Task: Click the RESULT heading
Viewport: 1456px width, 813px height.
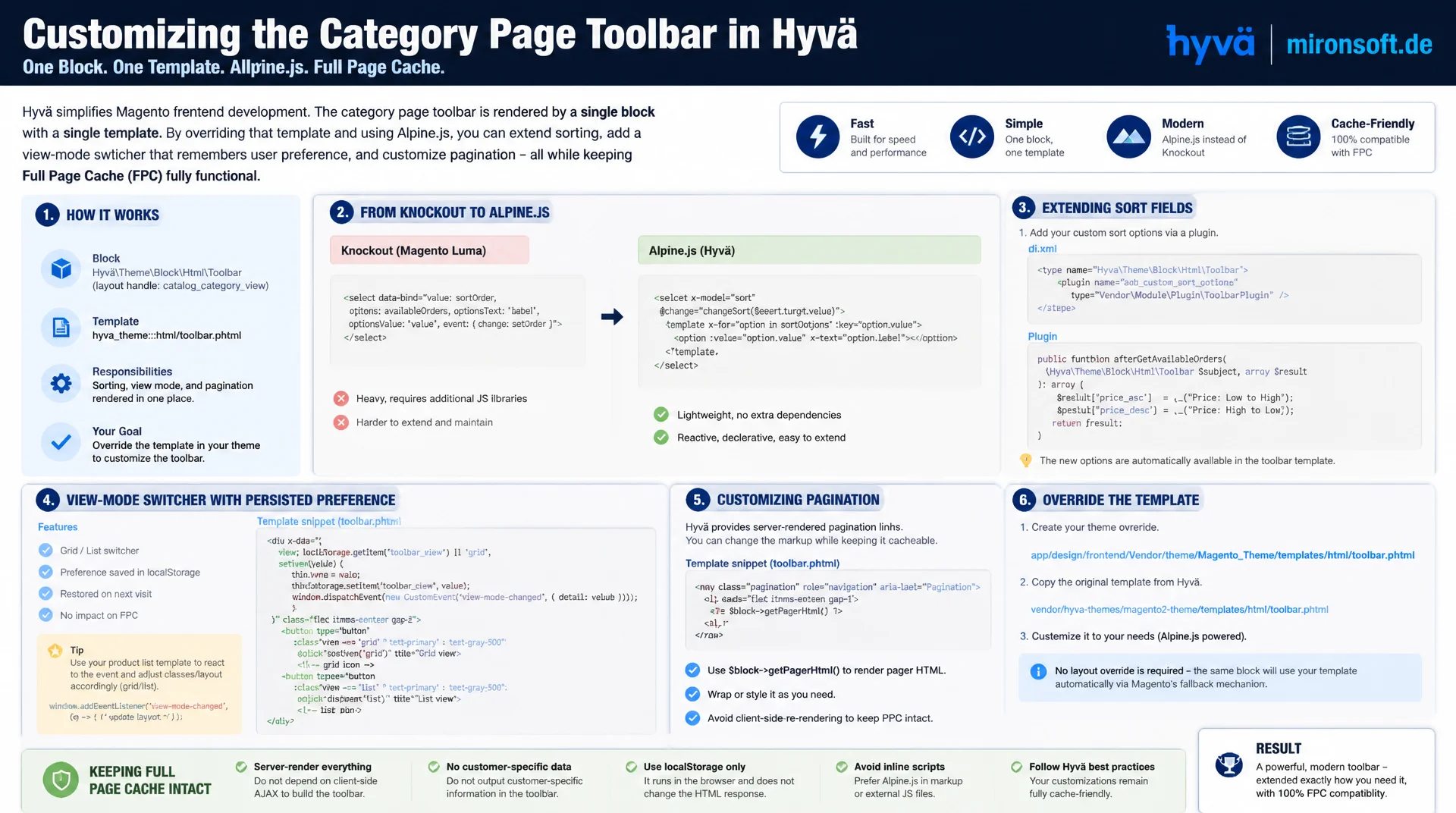Action: click(x=1279, y=749)
